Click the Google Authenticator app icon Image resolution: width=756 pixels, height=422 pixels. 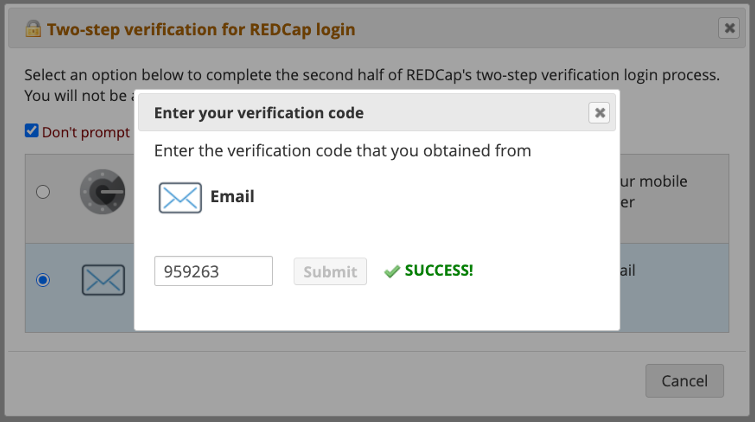pos(102,192)
